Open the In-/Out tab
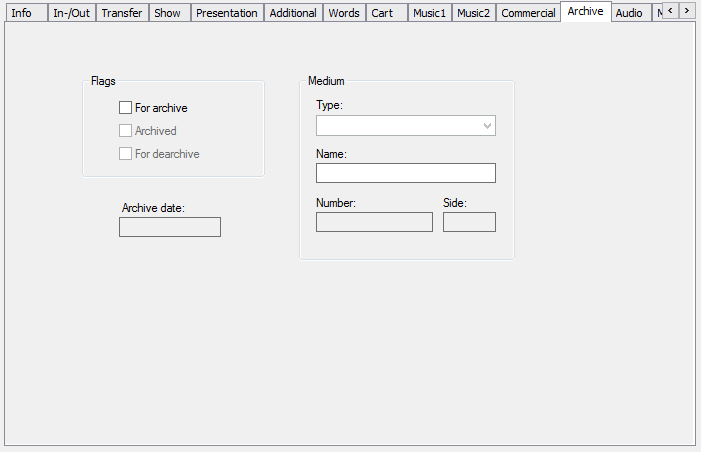 (71, 13)
